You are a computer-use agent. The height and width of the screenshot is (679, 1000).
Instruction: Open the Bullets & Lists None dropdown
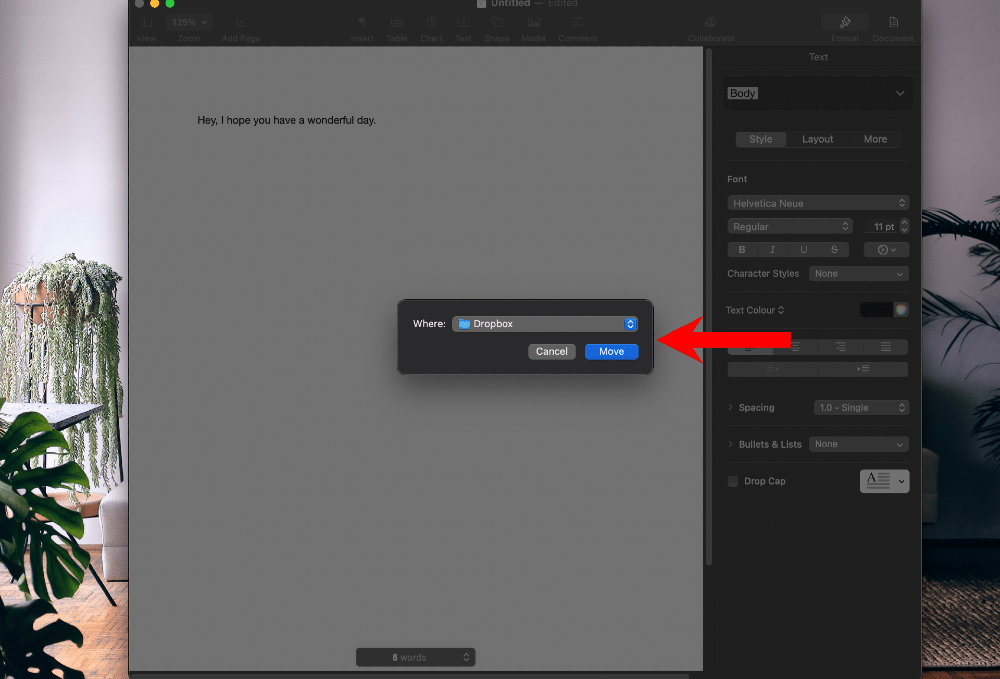[x=858, y=444]
